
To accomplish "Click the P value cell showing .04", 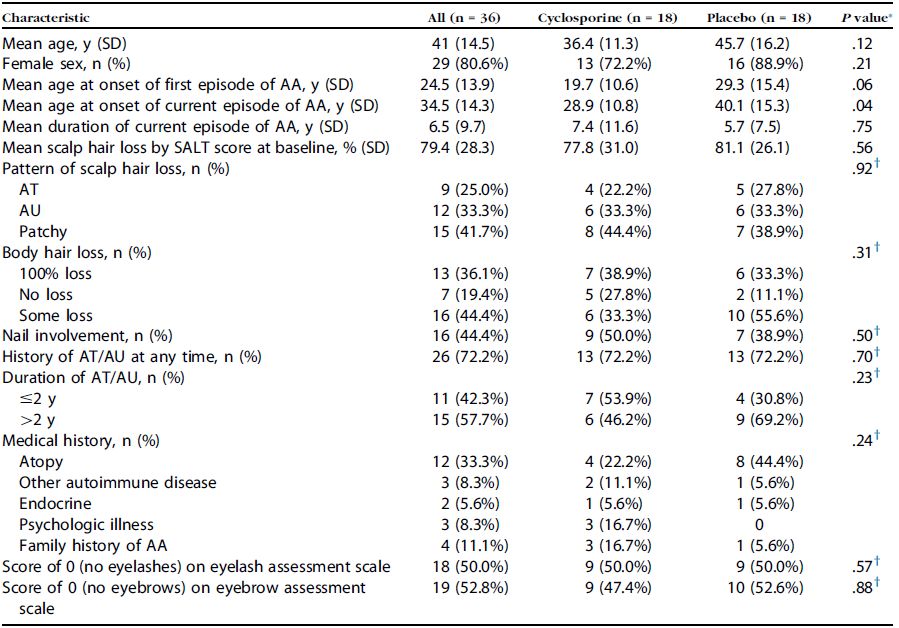I will point(860,105).
